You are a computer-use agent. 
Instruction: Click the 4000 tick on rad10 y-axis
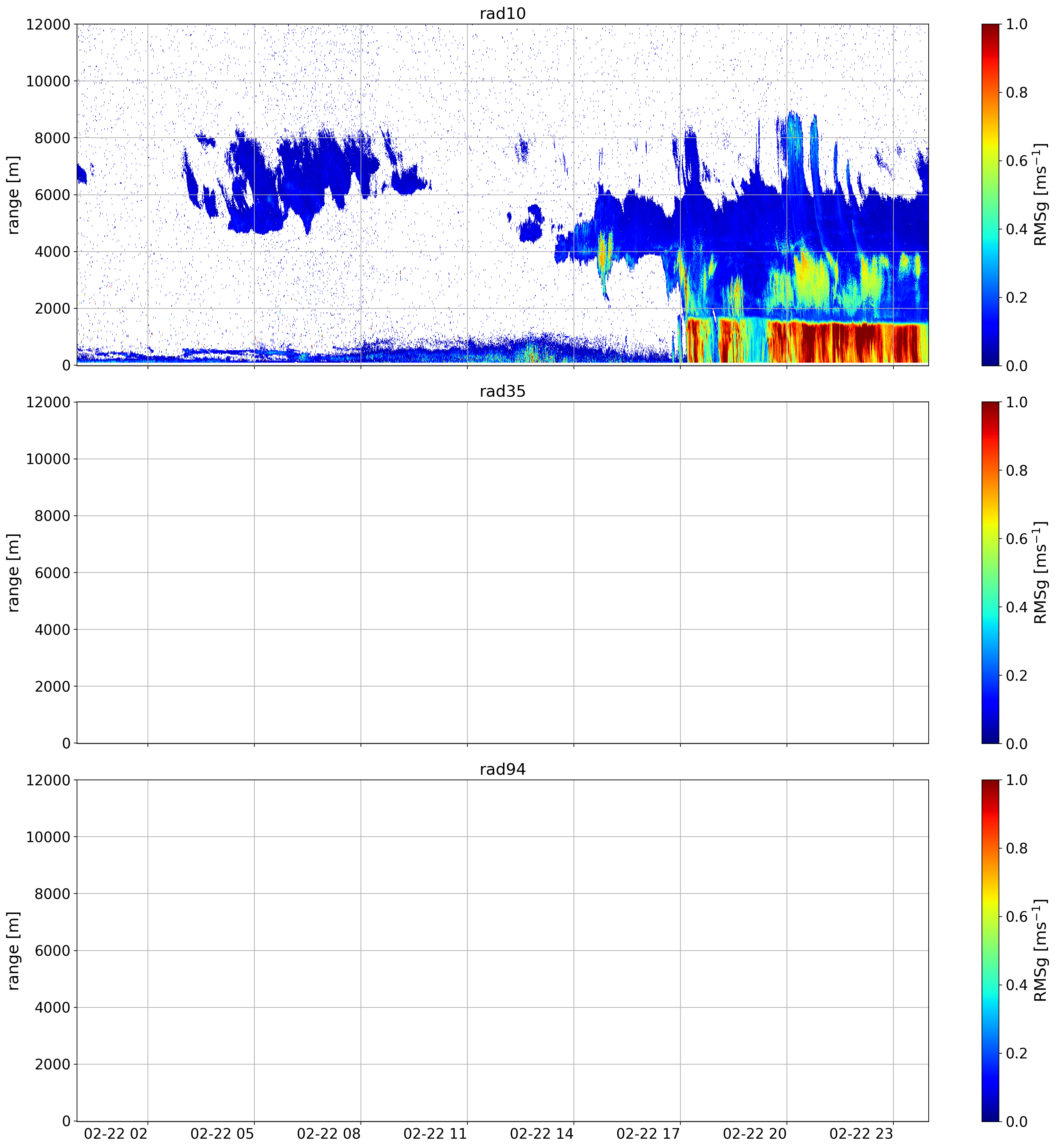click(x=53, y=252)
